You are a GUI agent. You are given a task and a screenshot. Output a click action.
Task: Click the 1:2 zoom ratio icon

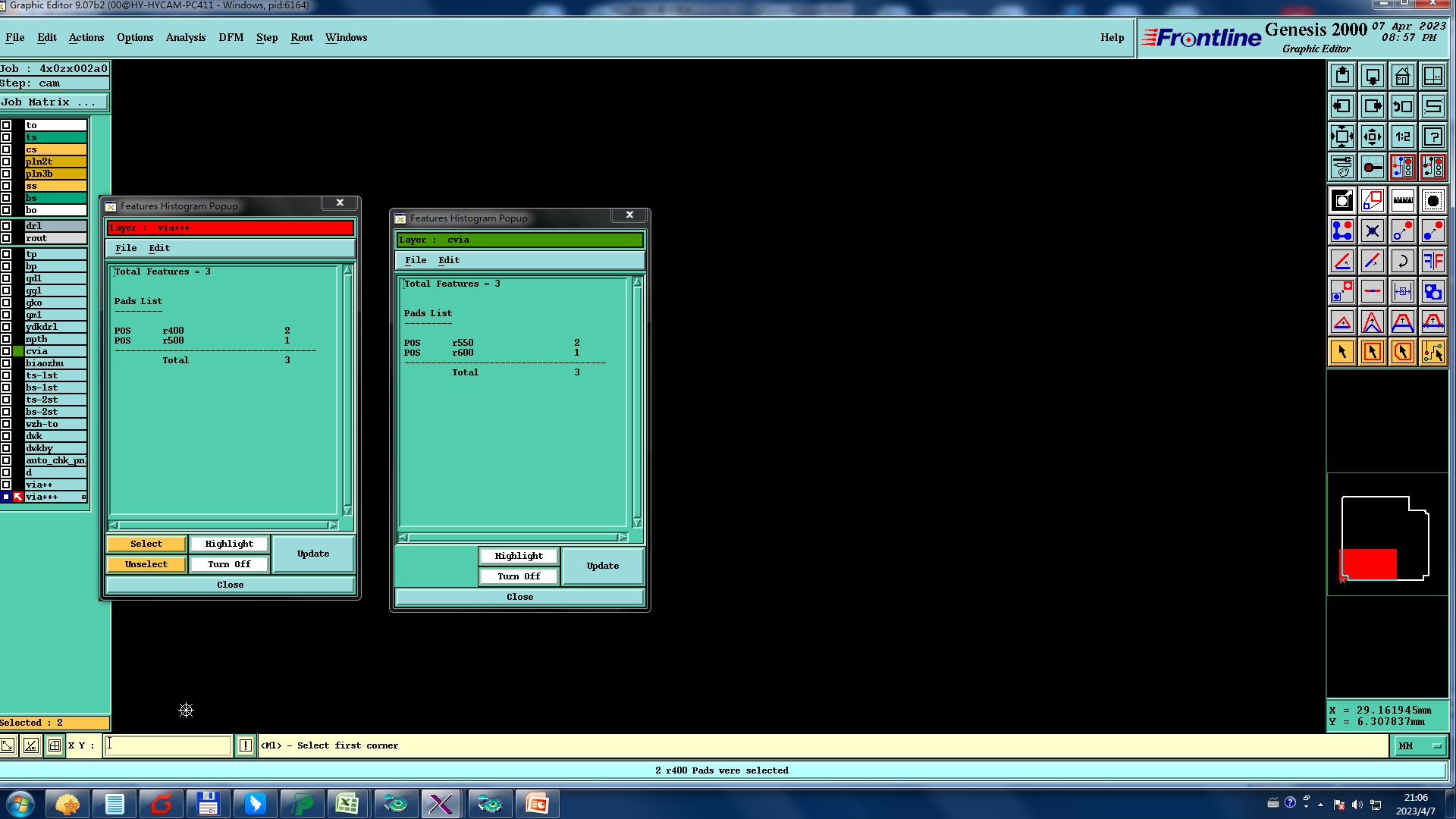click(1402, 137)
